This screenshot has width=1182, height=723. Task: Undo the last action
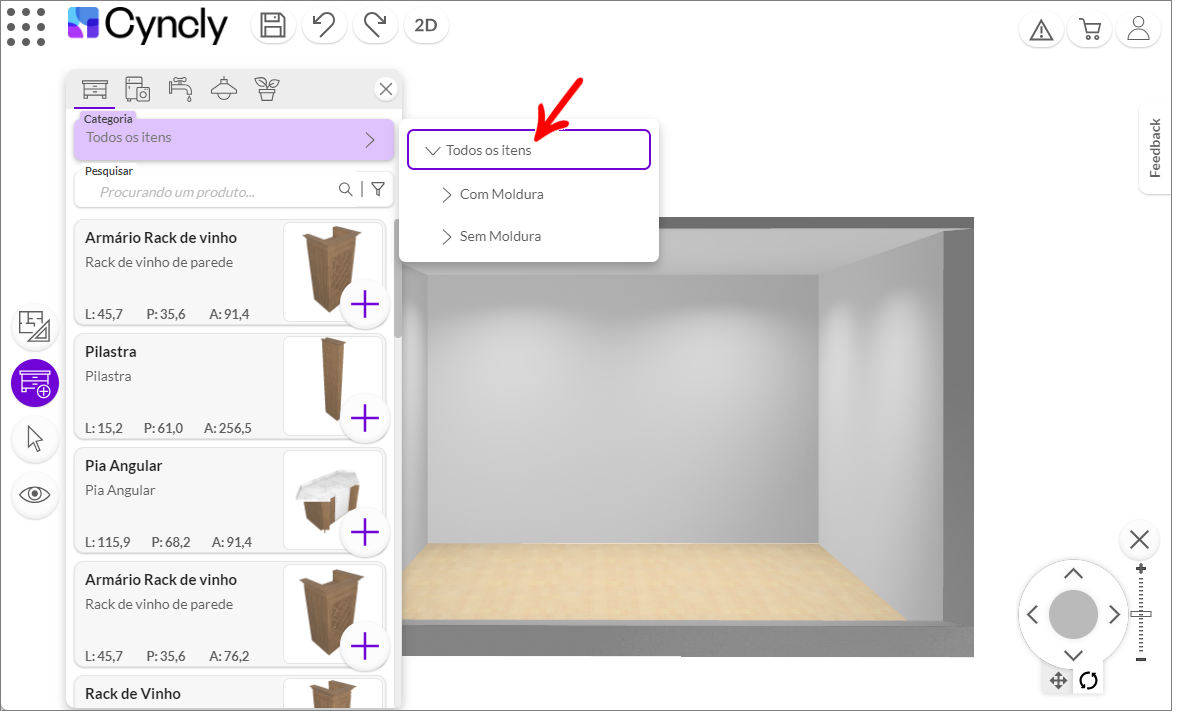(x=324, y=26)
